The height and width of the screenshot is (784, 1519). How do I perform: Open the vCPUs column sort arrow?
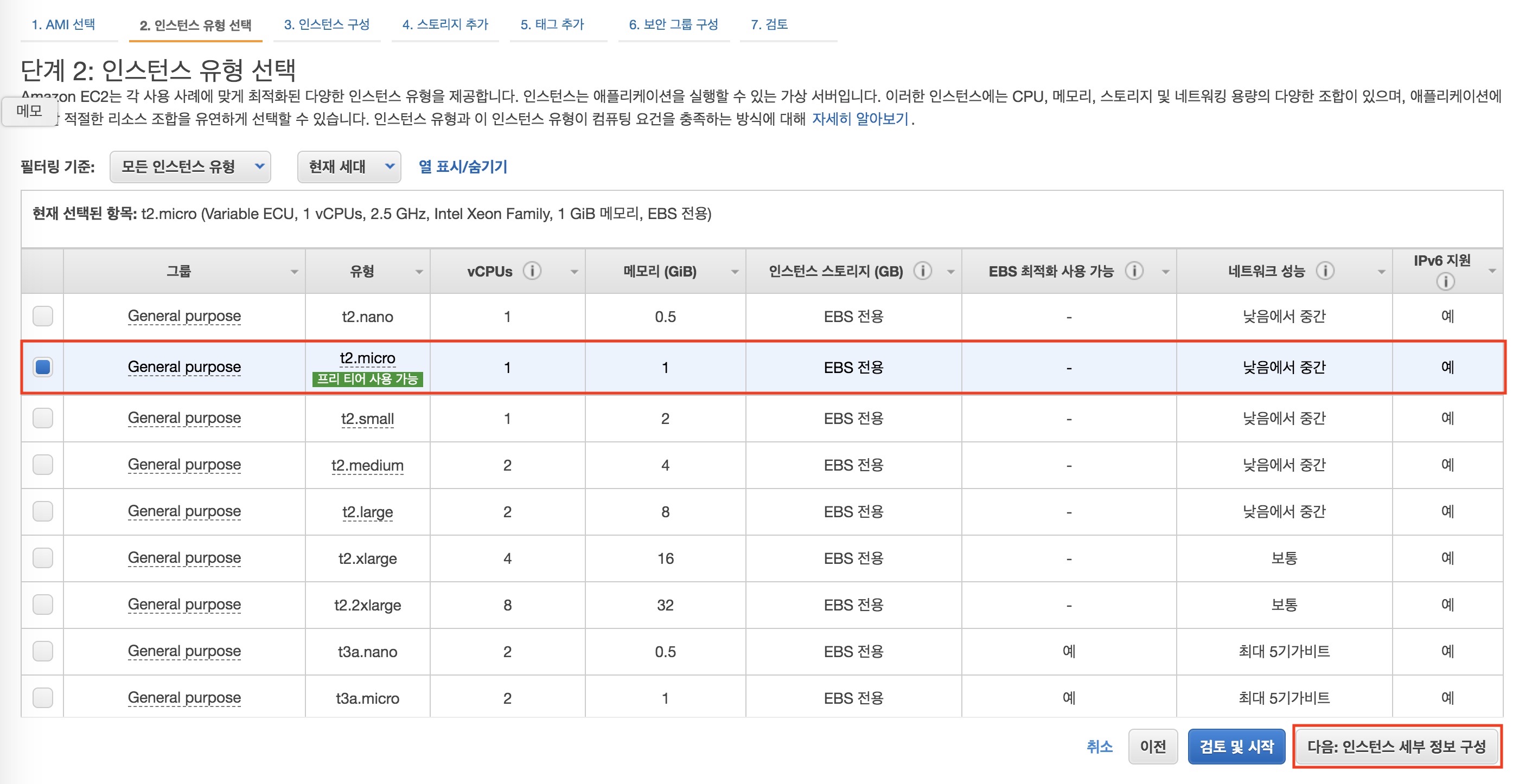coord(574,272)
